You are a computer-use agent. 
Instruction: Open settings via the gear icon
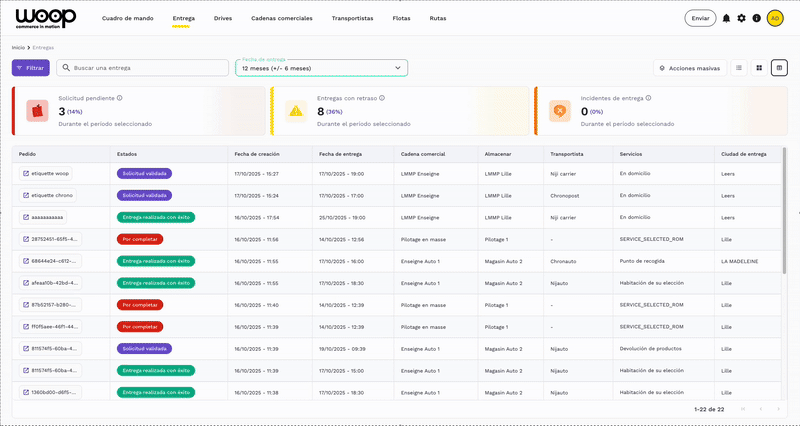tap(741, 18)
